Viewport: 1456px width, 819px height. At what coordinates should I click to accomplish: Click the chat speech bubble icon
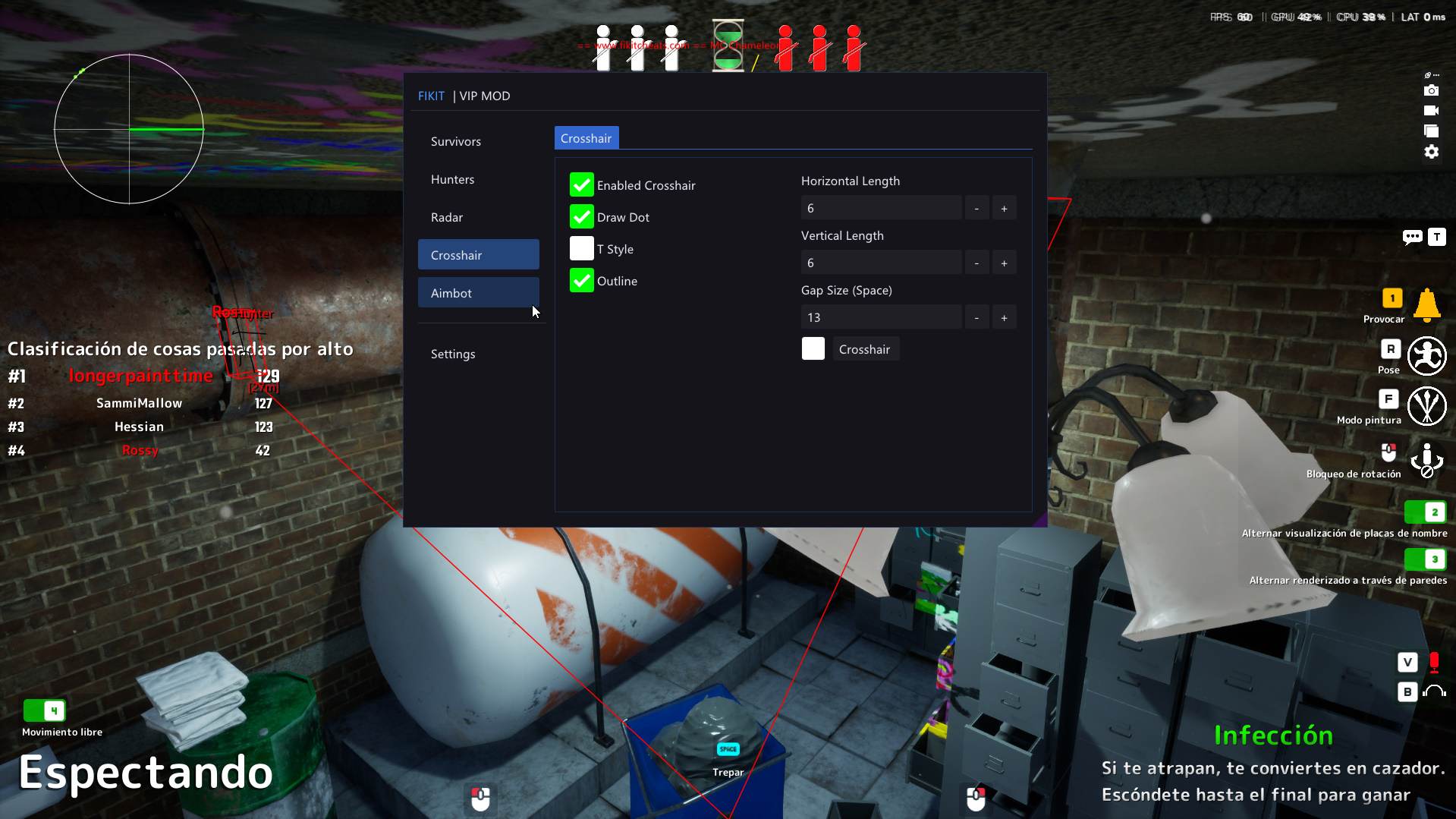coord(1412,238)
